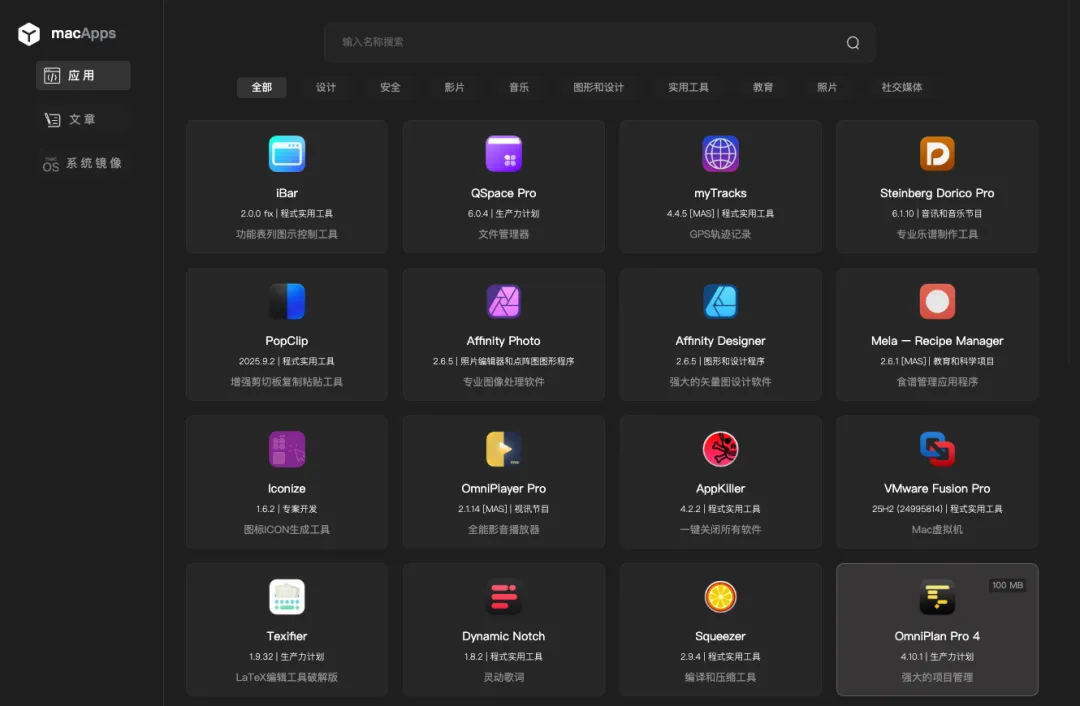Click the Steinberg Dorico Pro title
The width and height of the screenshot is (1080, 706).
[x=937, y=194]
